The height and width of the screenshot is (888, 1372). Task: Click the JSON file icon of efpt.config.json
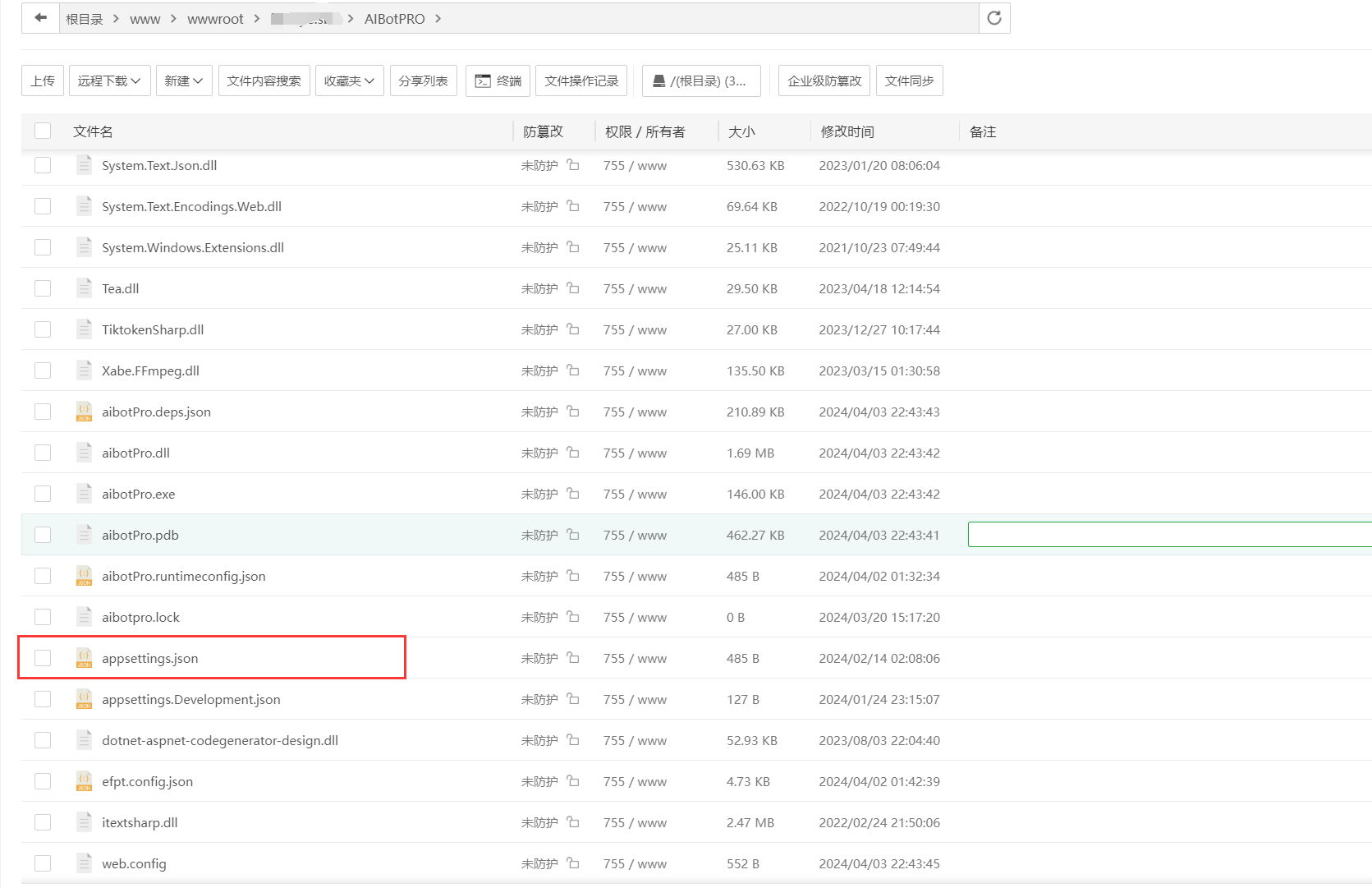point(84,781)
